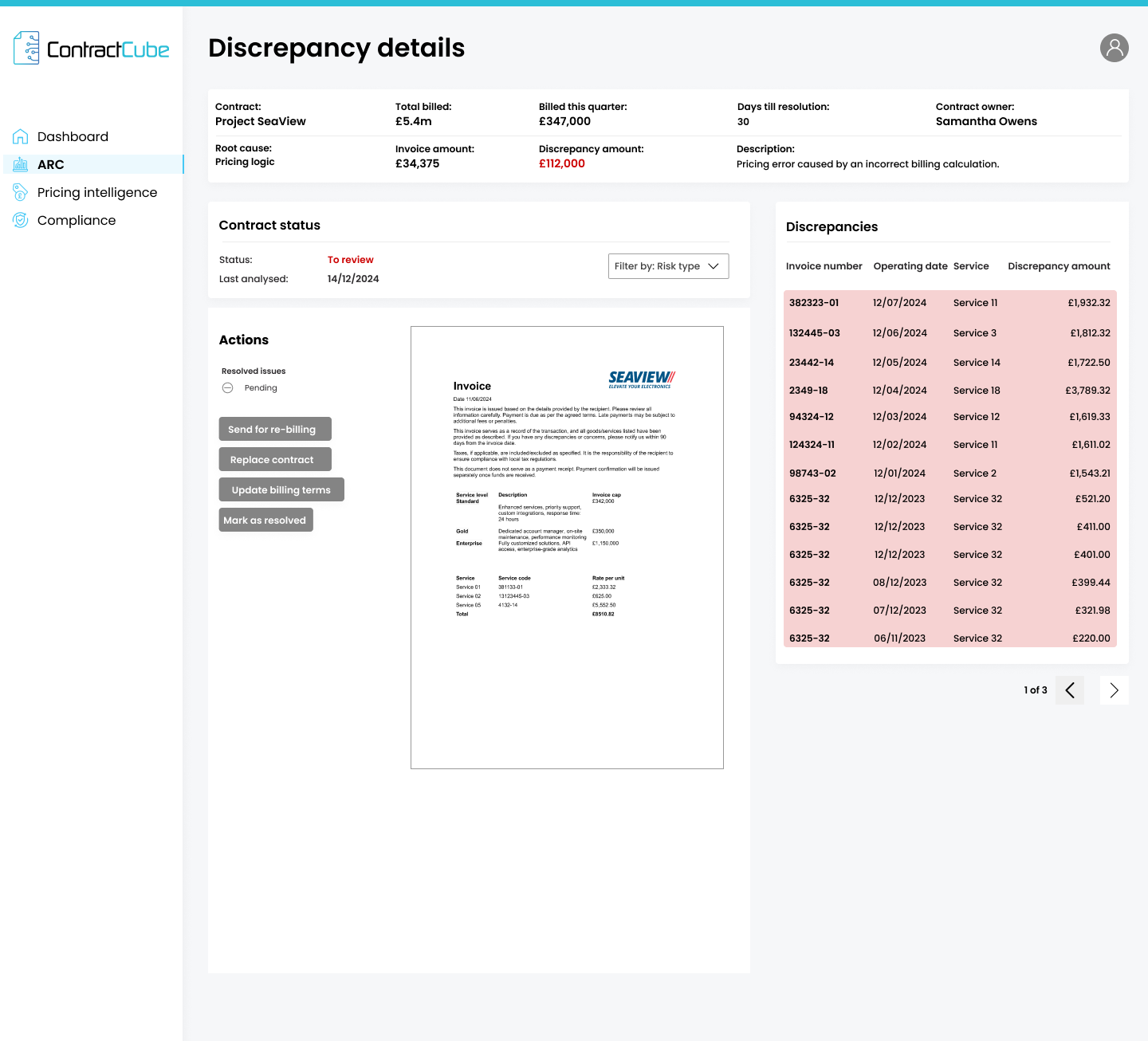This screenshot has width=1148, height=1041.
Task: Click the Service 18 cell
Action: coord(977,391)
